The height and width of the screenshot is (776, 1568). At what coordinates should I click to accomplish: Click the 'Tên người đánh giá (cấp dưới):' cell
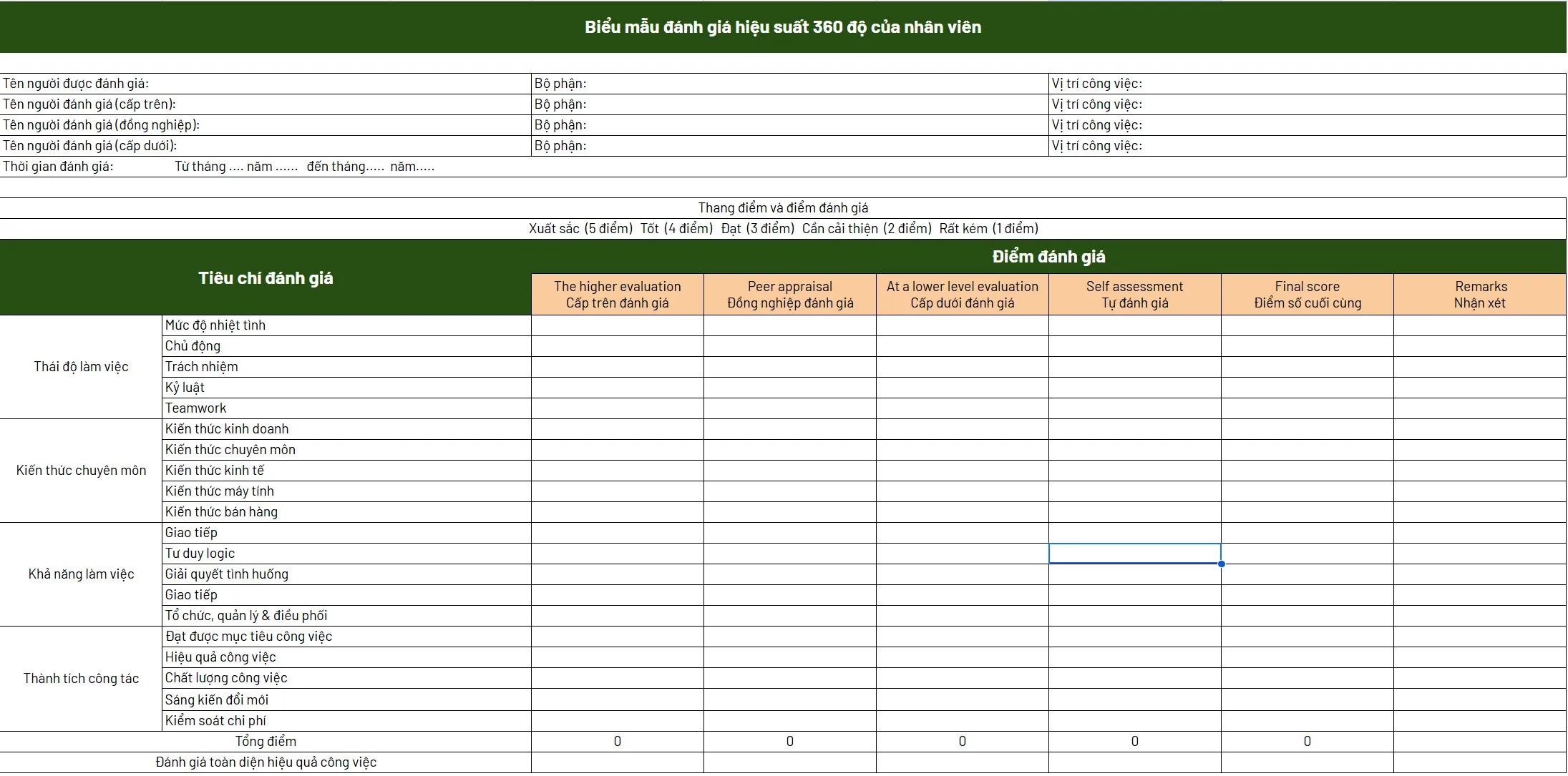(266, 146)
